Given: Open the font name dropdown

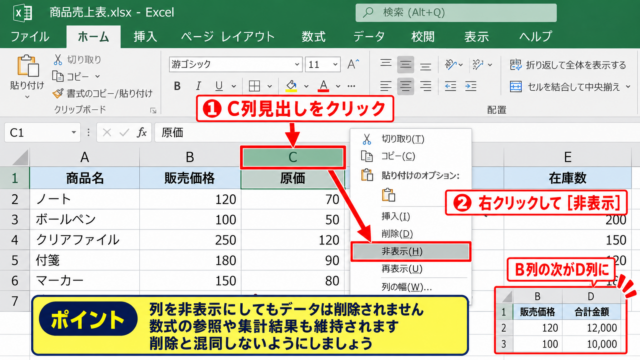Looking at the screenshot, I should [x=297, y=64].
